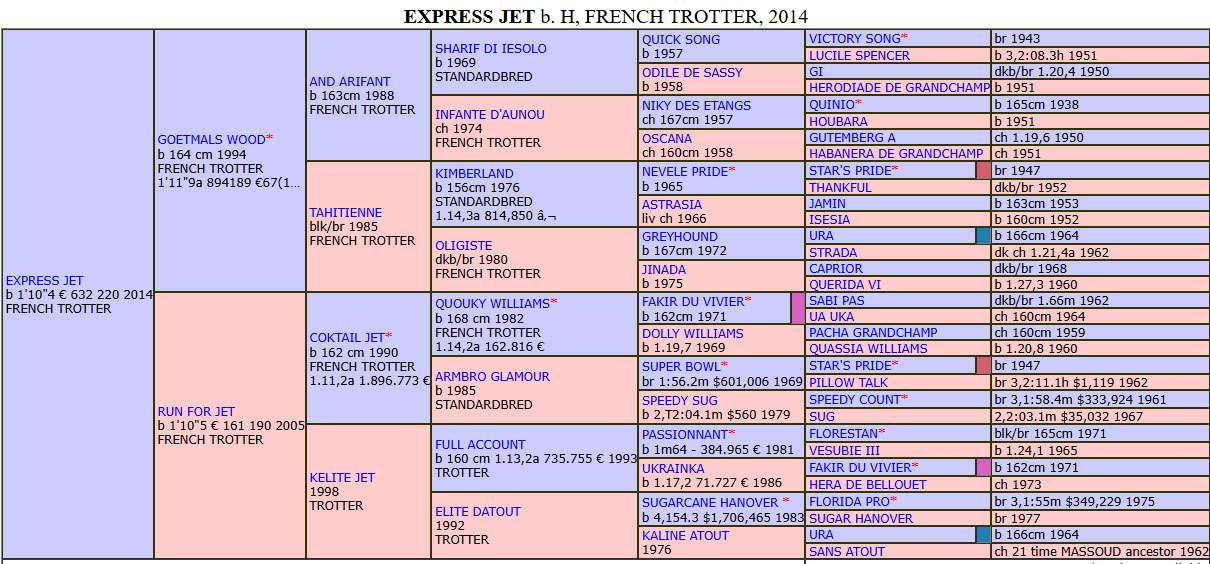This screenshot has width=1210, height=564.
Task: Open the HERODIADE DE GRANDCHAMP link
Action: 899,88
